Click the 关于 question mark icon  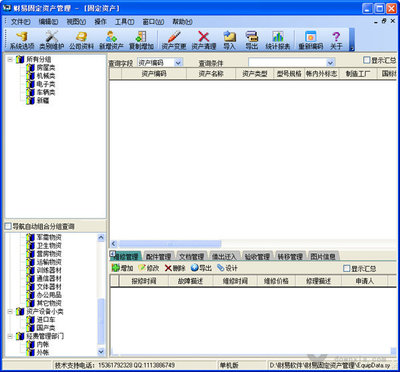[336, 40]
